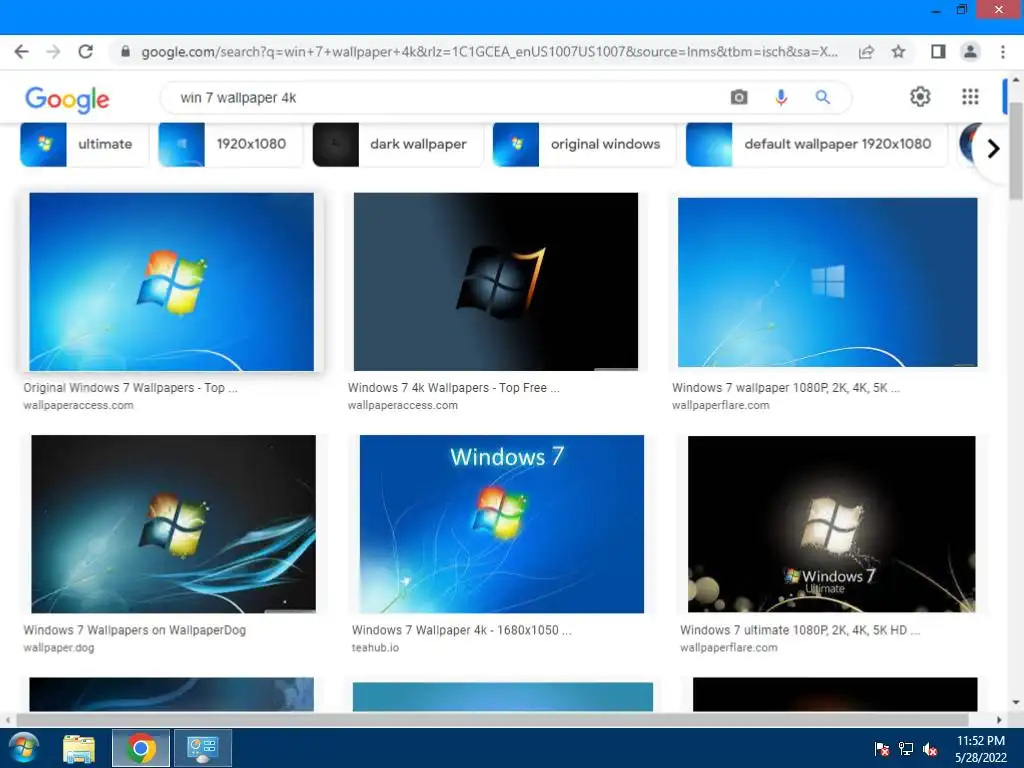Go to Google home via logo
This screenshot has width=1024, height=768.
click(67, 99)
